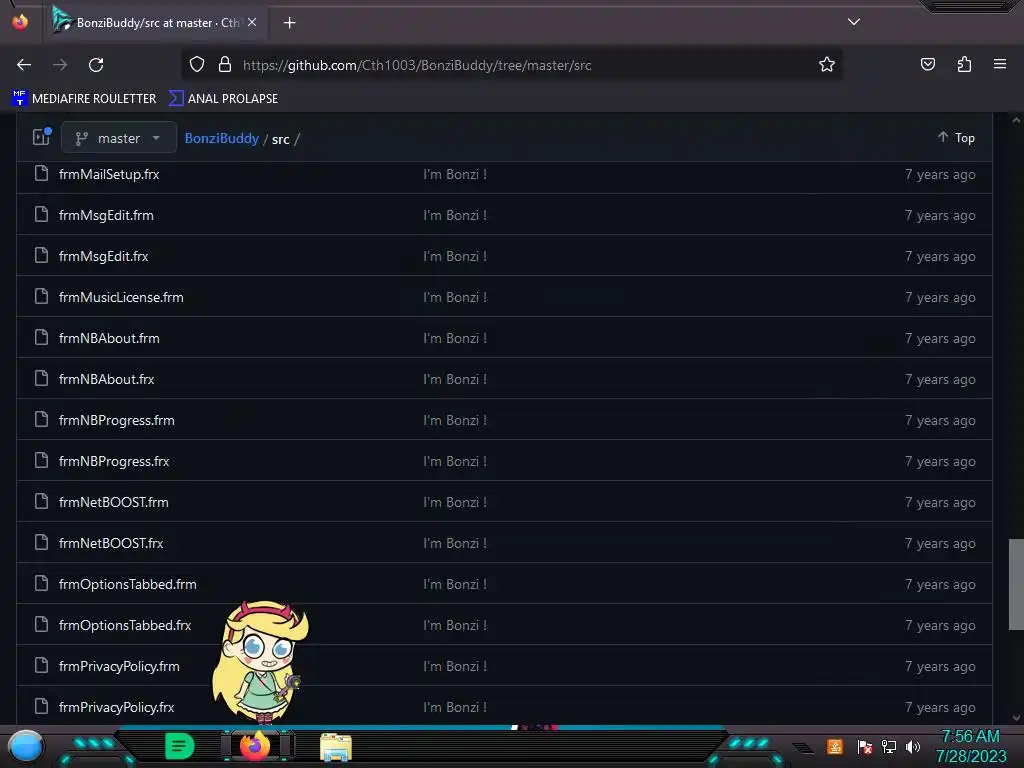This screenshot has height=768, width=1024.
Task: Open file frmMsgEdit.frm
Action: coord(106,216)
